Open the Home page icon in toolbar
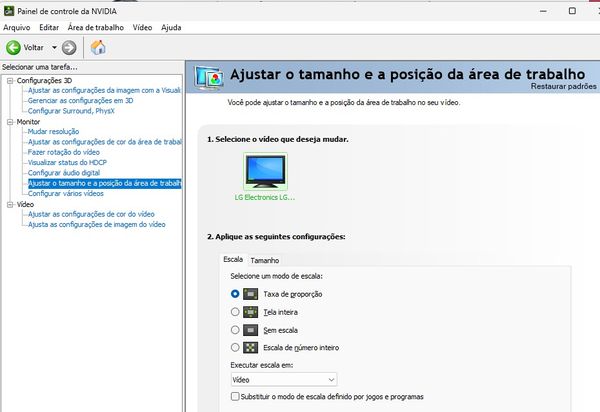Screen dimensions: 600x412 click(98, 47)
